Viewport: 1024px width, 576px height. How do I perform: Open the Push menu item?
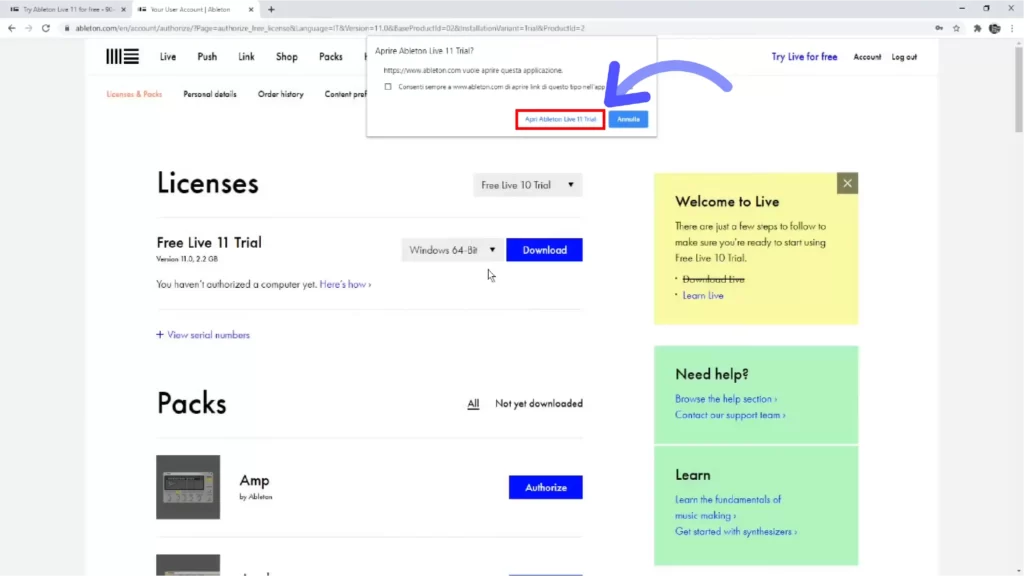(x=207, y=57)
